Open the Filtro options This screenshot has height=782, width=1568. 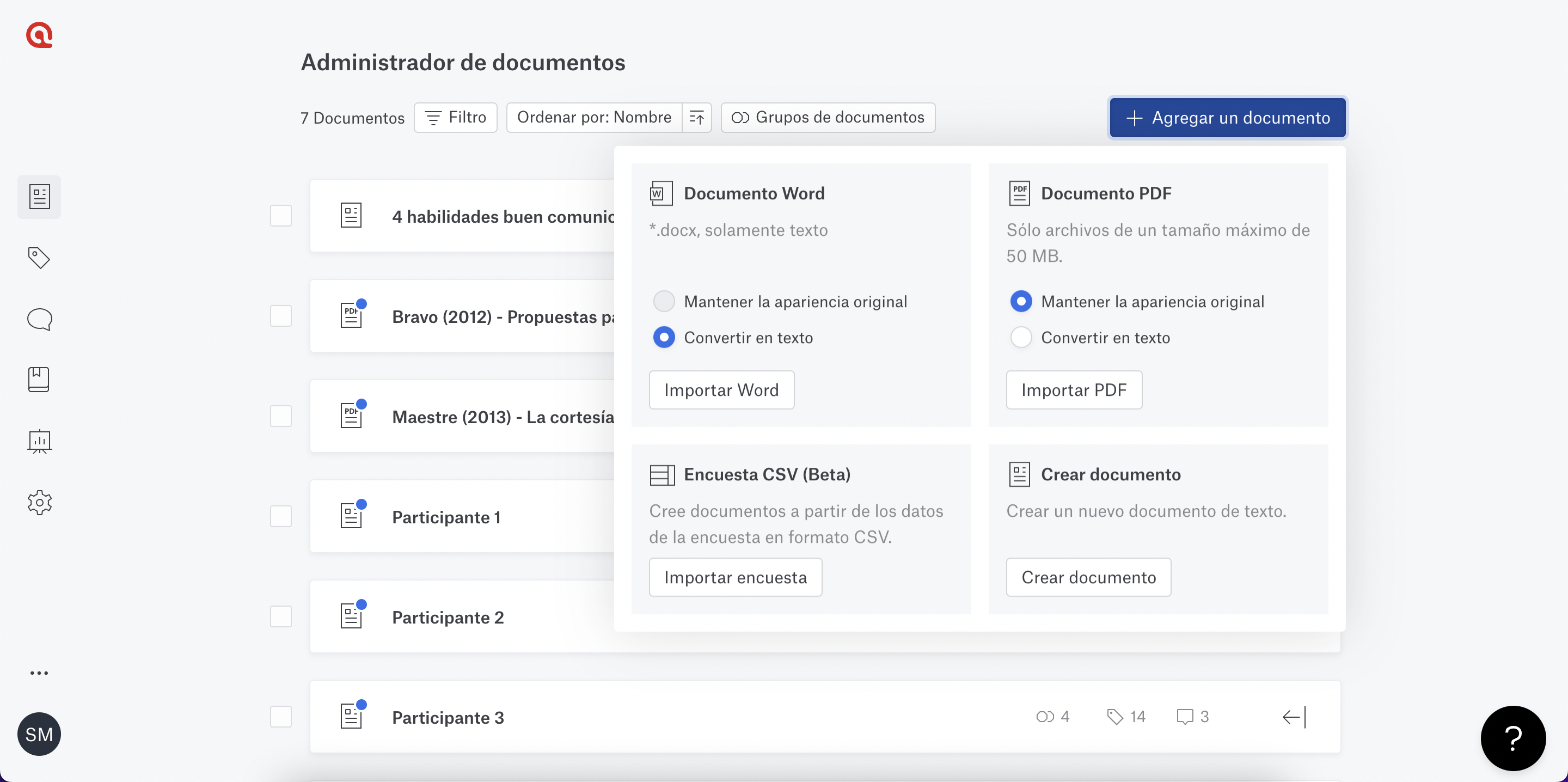(x=455, y=117)
